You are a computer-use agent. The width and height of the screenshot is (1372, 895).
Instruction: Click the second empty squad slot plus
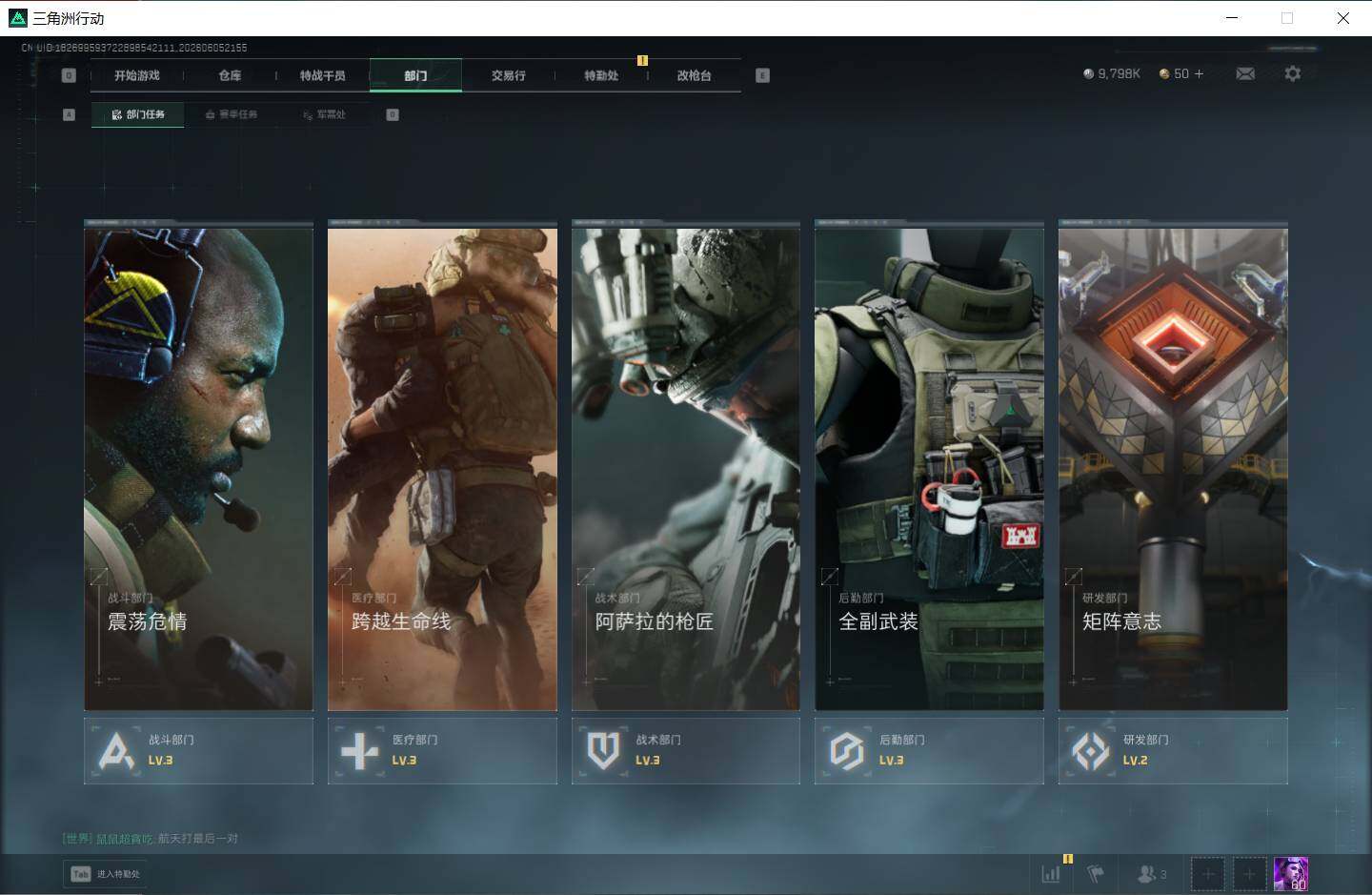pos(1250,874)
